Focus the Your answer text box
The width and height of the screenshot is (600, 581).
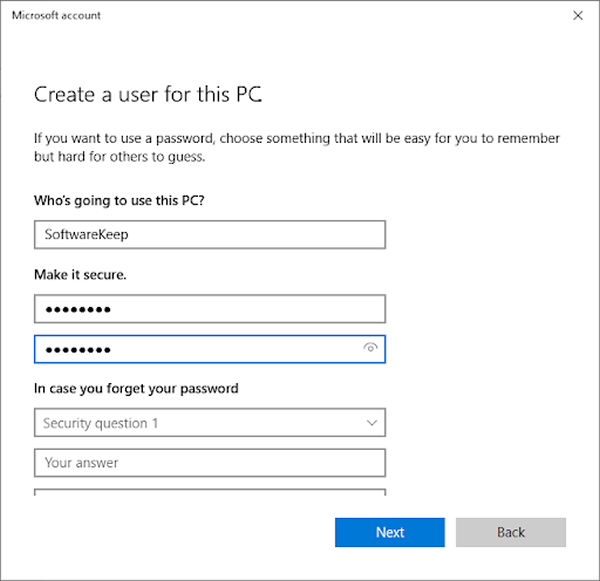[210, 463]
